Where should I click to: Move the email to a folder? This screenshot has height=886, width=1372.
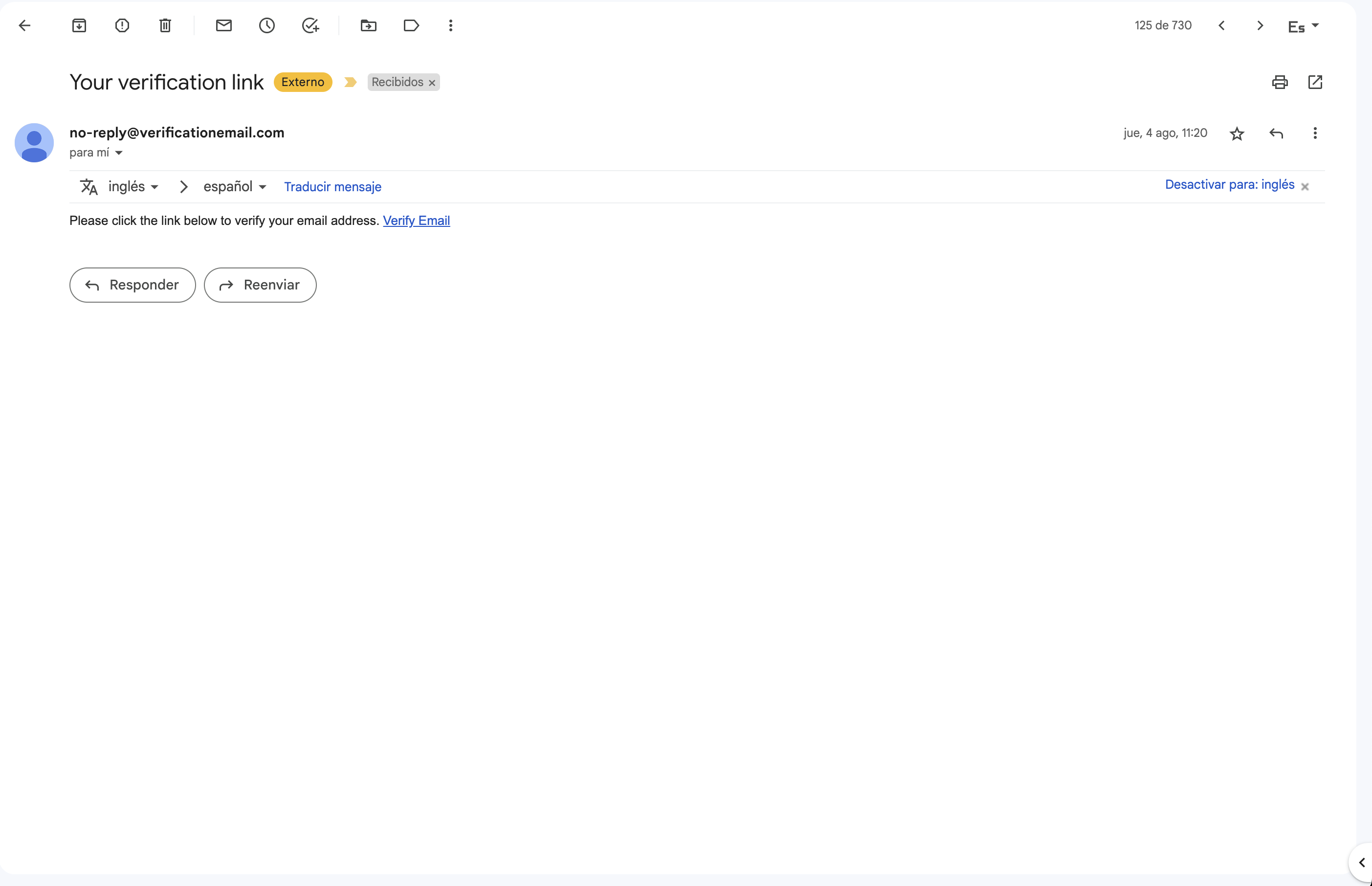[368, 25]
